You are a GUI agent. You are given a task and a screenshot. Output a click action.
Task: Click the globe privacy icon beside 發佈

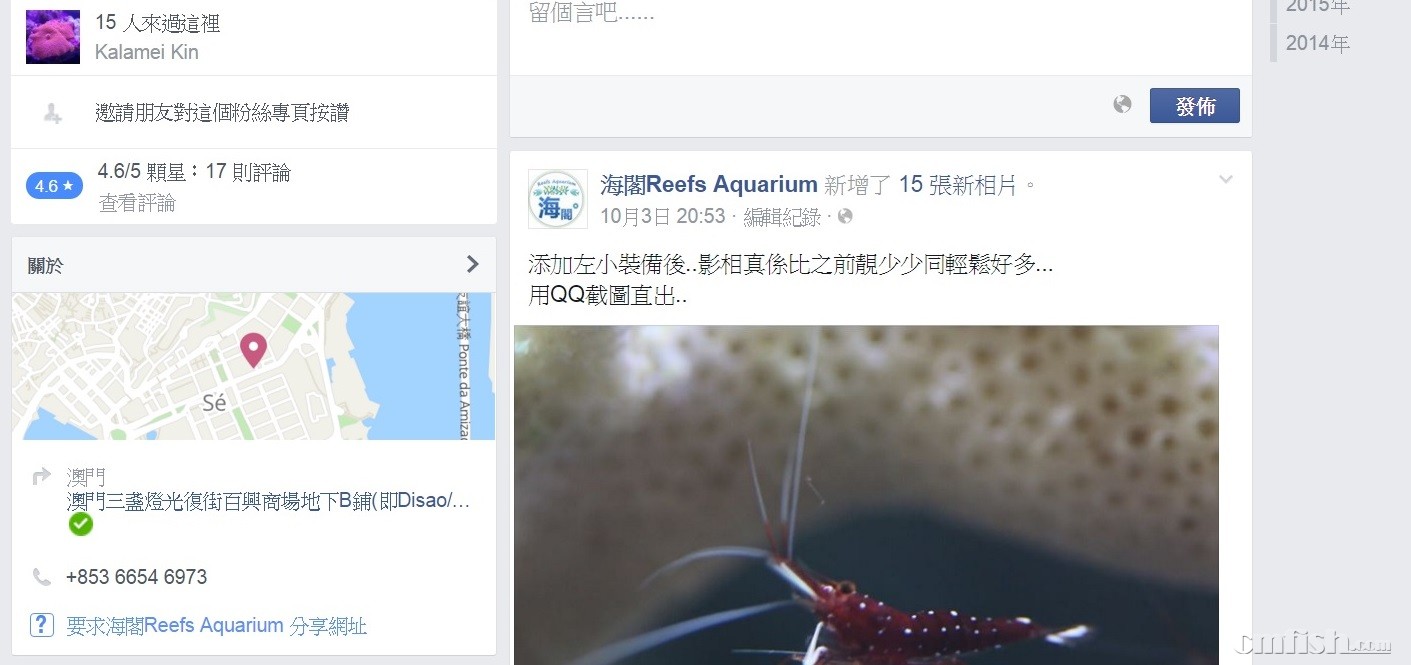[x=1122, y=104]
